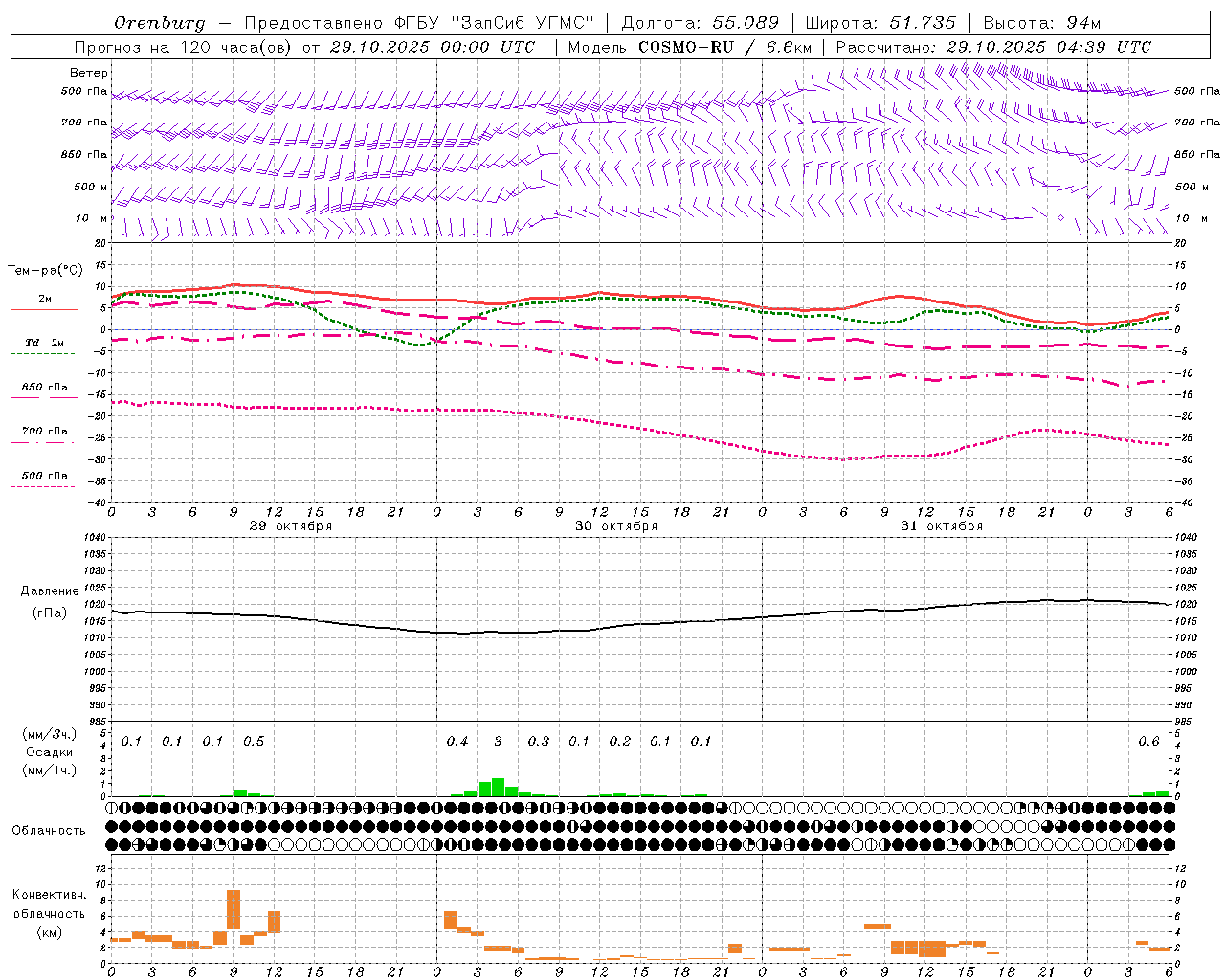Image resolution: width=1225 pixels, height=980 pixels.
Task: Click the "500 гПа" temperature legend entry
Action: pos(45,475)
